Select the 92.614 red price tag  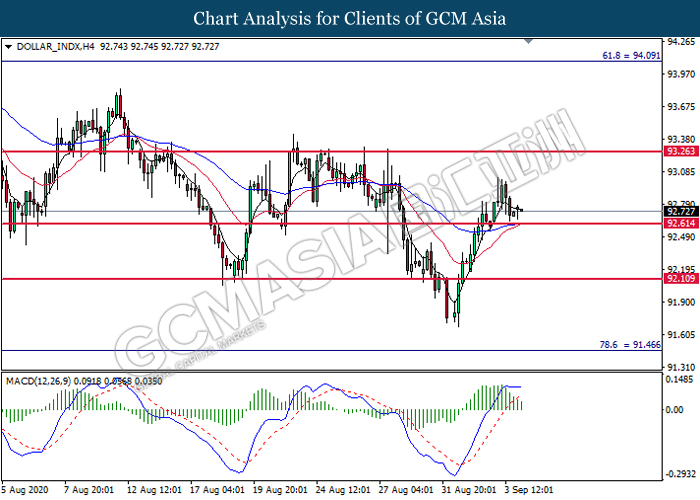click(678, 224)
